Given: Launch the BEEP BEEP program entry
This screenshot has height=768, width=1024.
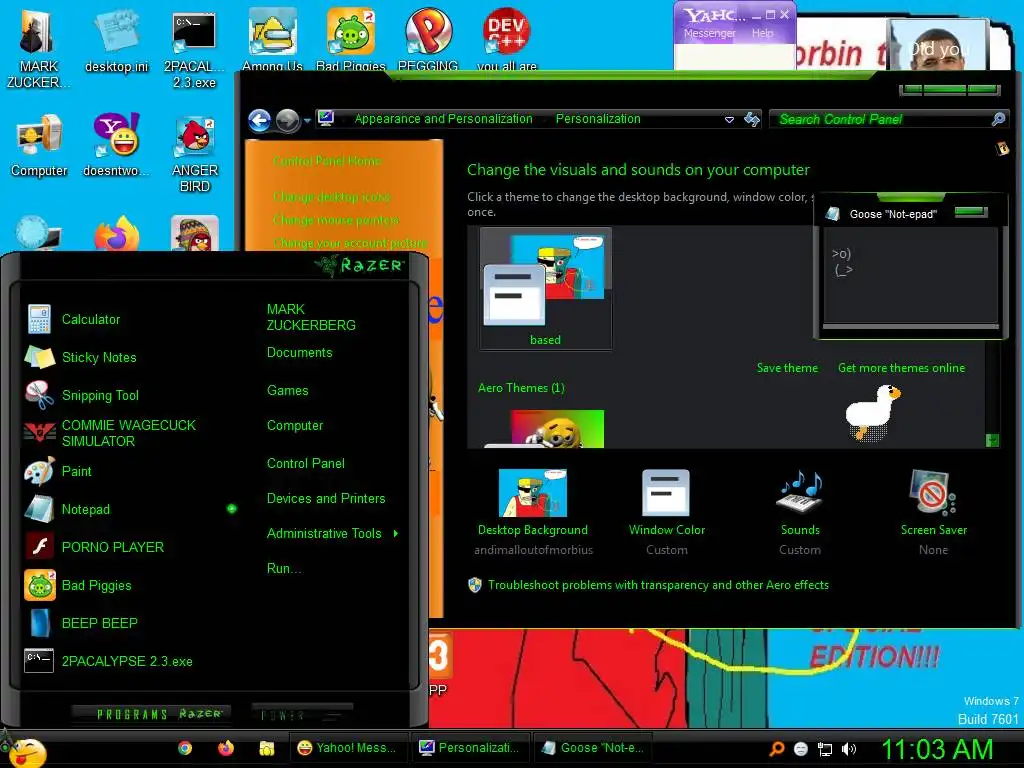Looking at the screenshot, I should (x=99, y=623).
